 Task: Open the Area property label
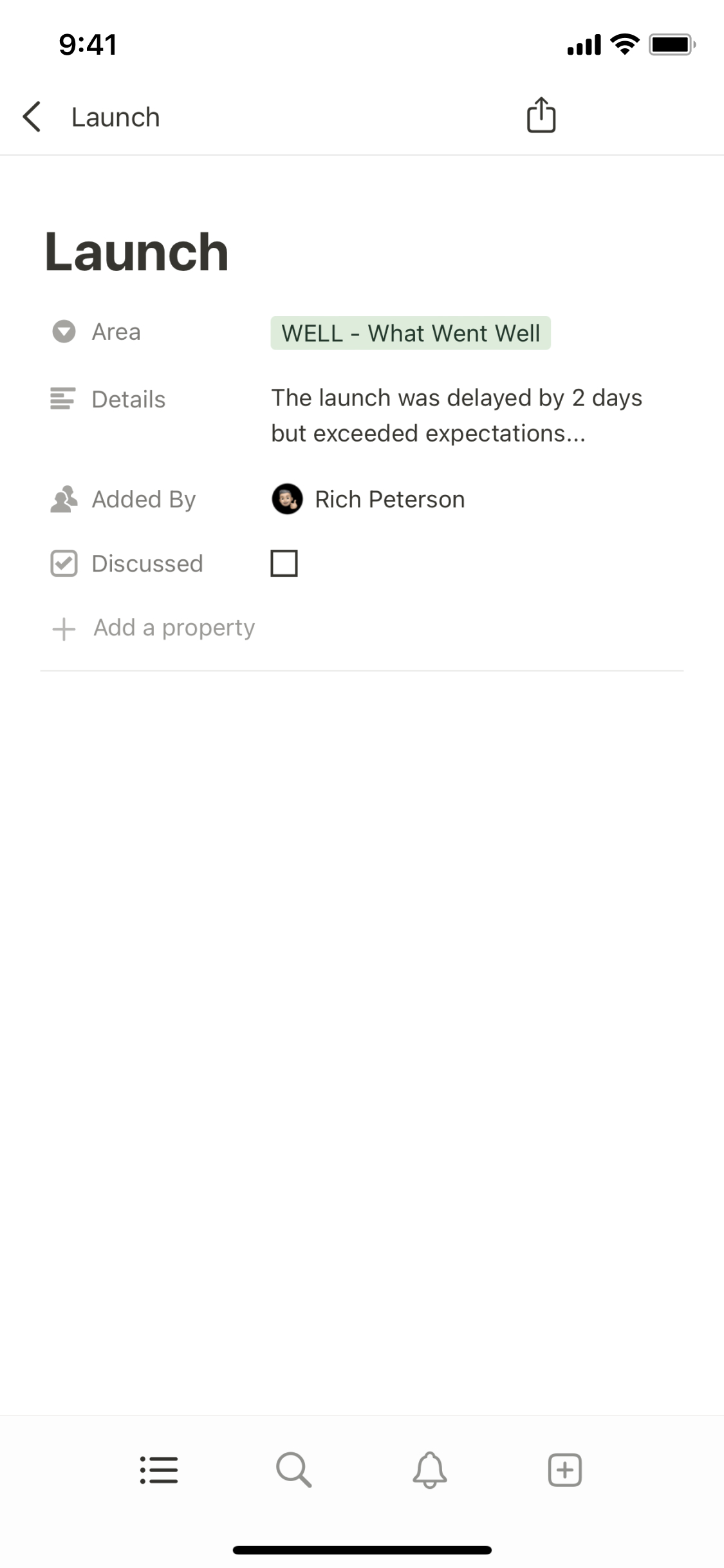click(x=116, y=332)
